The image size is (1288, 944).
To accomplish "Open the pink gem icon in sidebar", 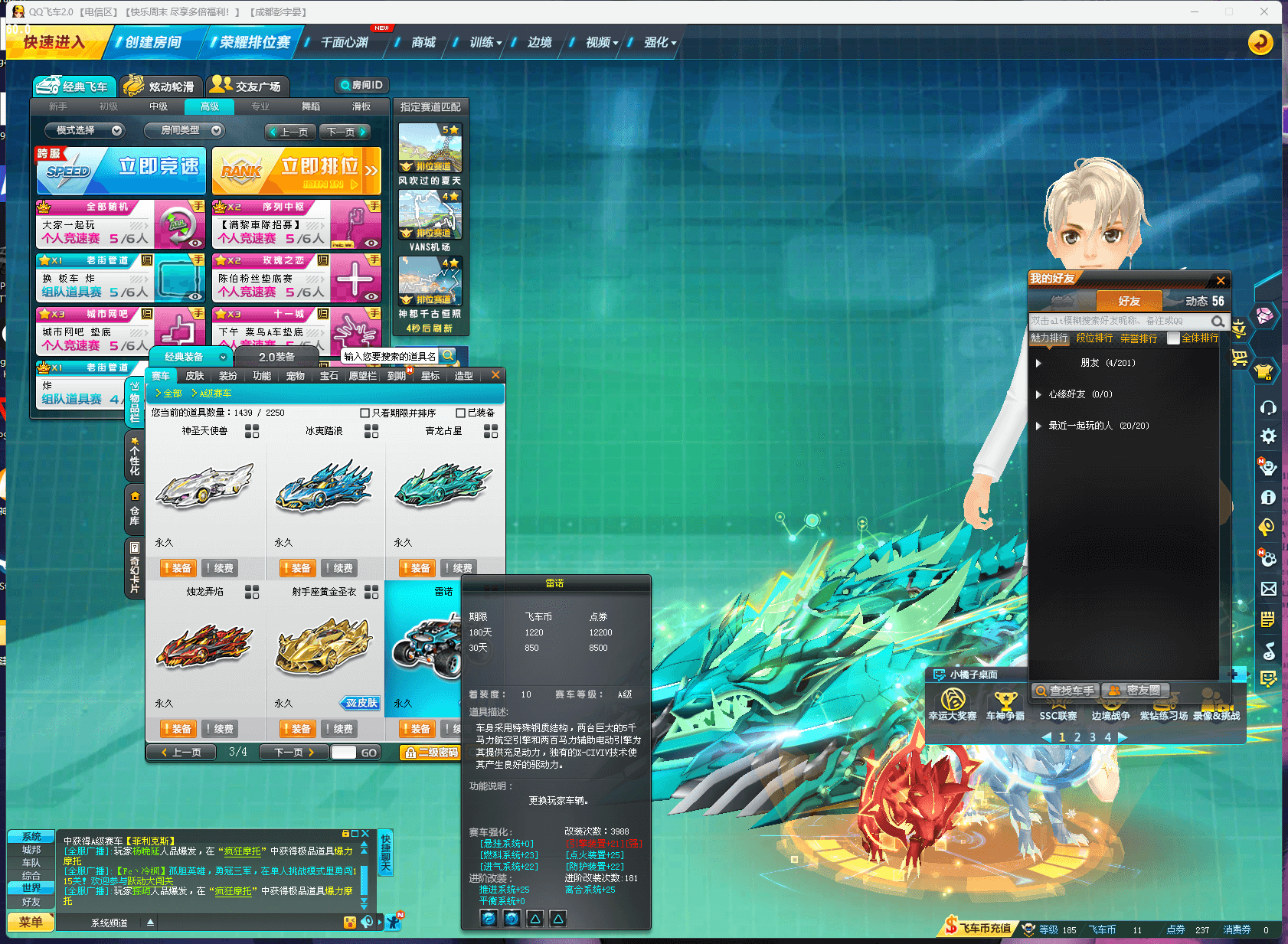I will pos(1264,315).
